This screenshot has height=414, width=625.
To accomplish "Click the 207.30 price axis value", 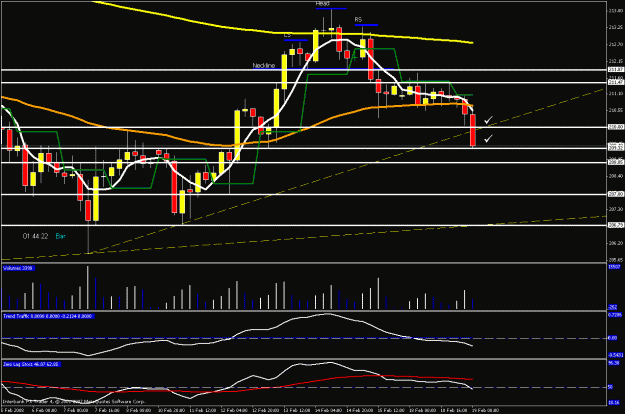I will [615, 209].
